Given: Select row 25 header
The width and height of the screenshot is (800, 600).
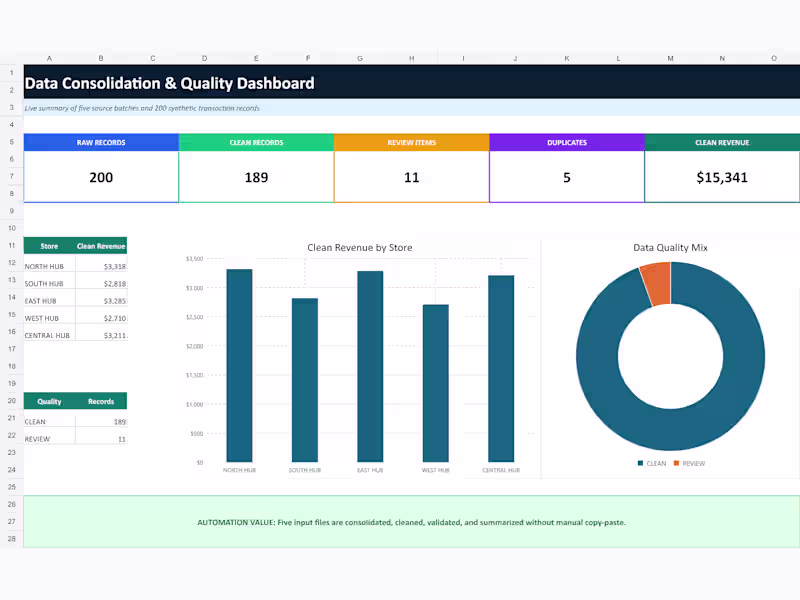Looking at the screenshot, I should [12, 487].
